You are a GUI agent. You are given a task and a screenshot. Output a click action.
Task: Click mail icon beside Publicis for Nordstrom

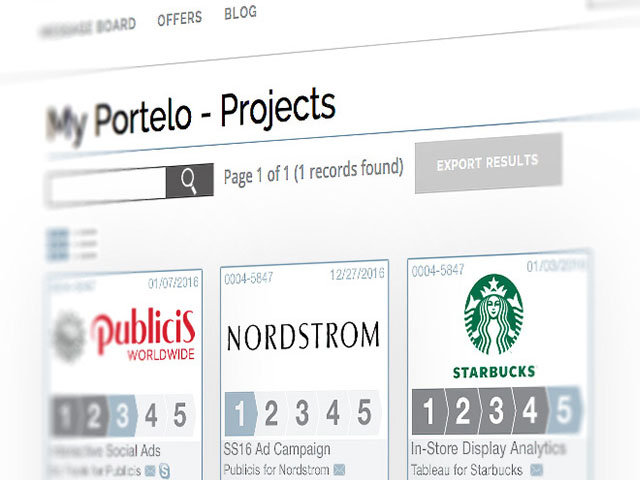339,470
